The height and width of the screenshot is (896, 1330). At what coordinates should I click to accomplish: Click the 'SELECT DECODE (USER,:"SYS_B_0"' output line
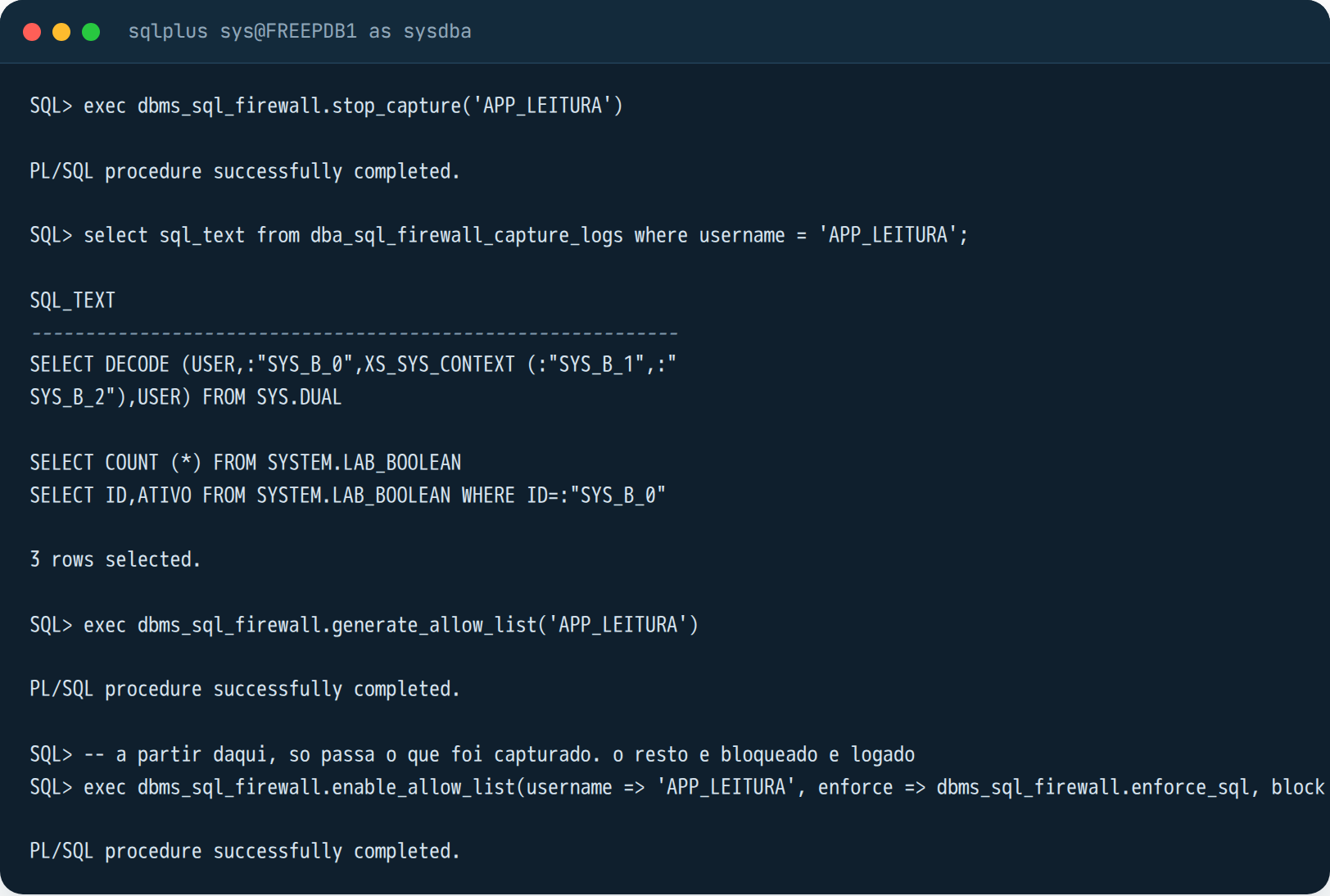353,364
